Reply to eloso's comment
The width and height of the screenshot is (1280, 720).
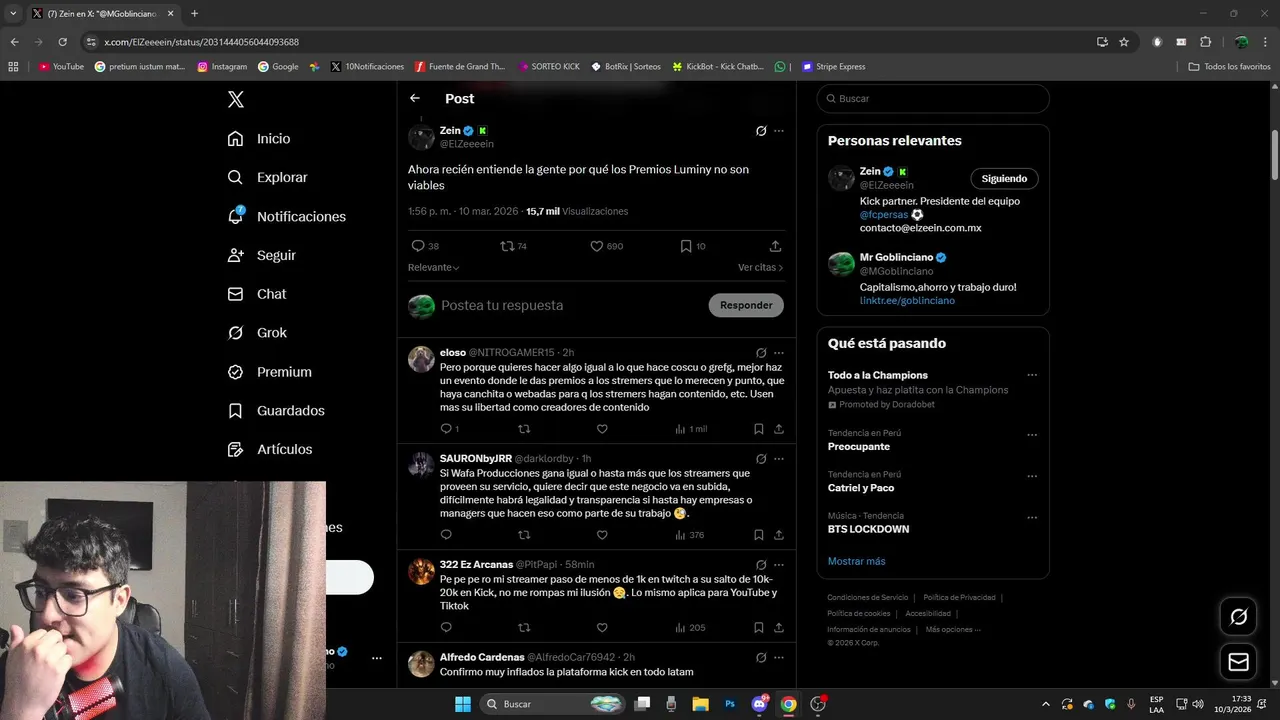tap(446, 429)
